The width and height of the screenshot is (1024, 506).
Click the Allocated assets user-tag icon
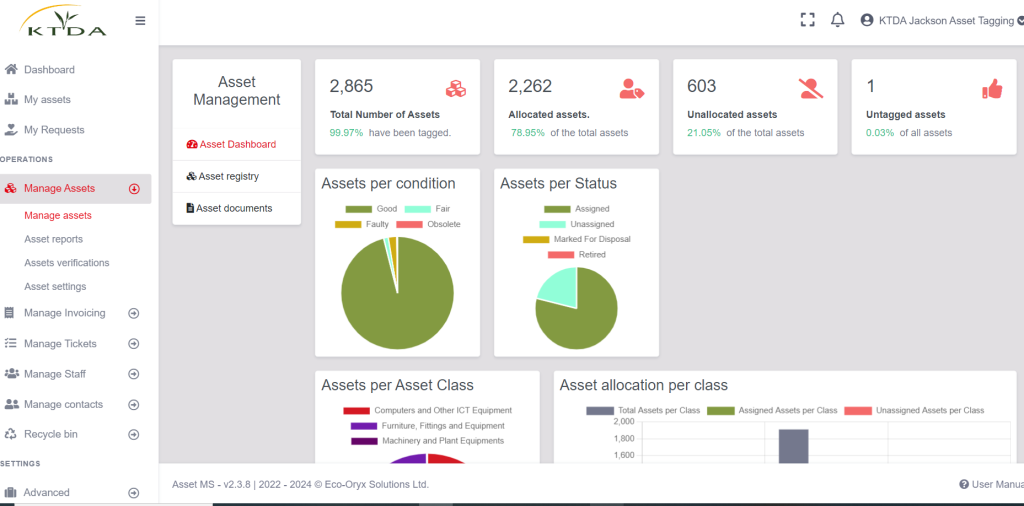pos(631,88)
